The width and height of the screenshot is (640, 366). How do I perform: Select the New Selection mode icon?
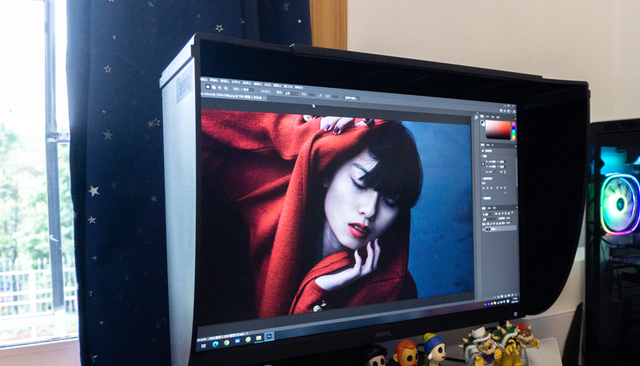pyautogui.click(x=208, y=87)
